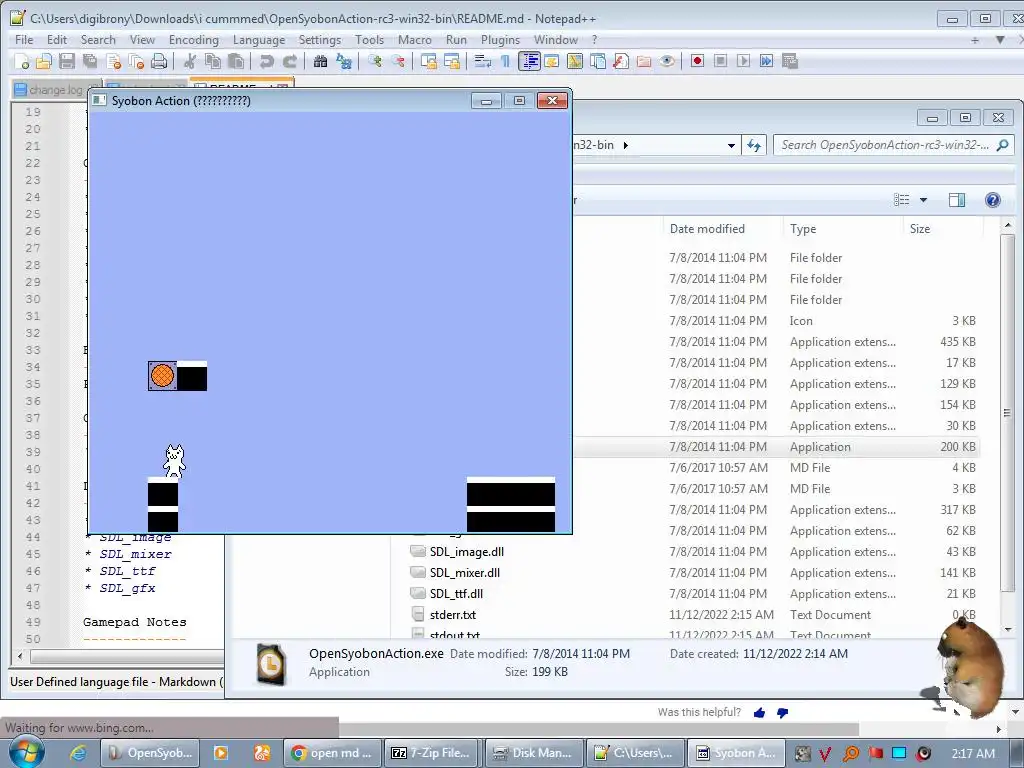This screenshot has height=768, width=1024.
Task: Click the white cat character in the game
Action: 174,461
